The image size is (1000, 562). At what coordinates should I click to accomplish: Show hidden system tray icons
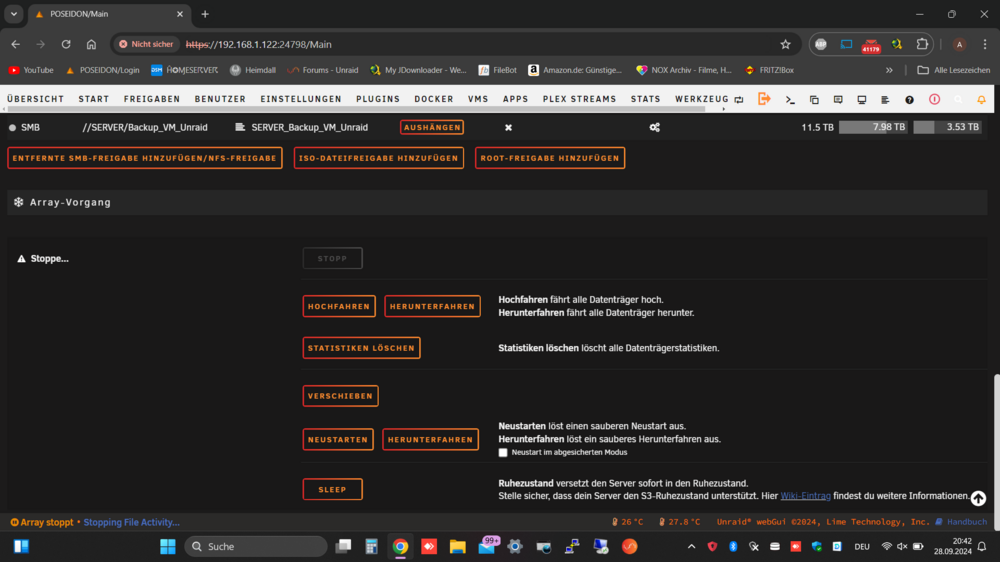[x=691, y=546]
